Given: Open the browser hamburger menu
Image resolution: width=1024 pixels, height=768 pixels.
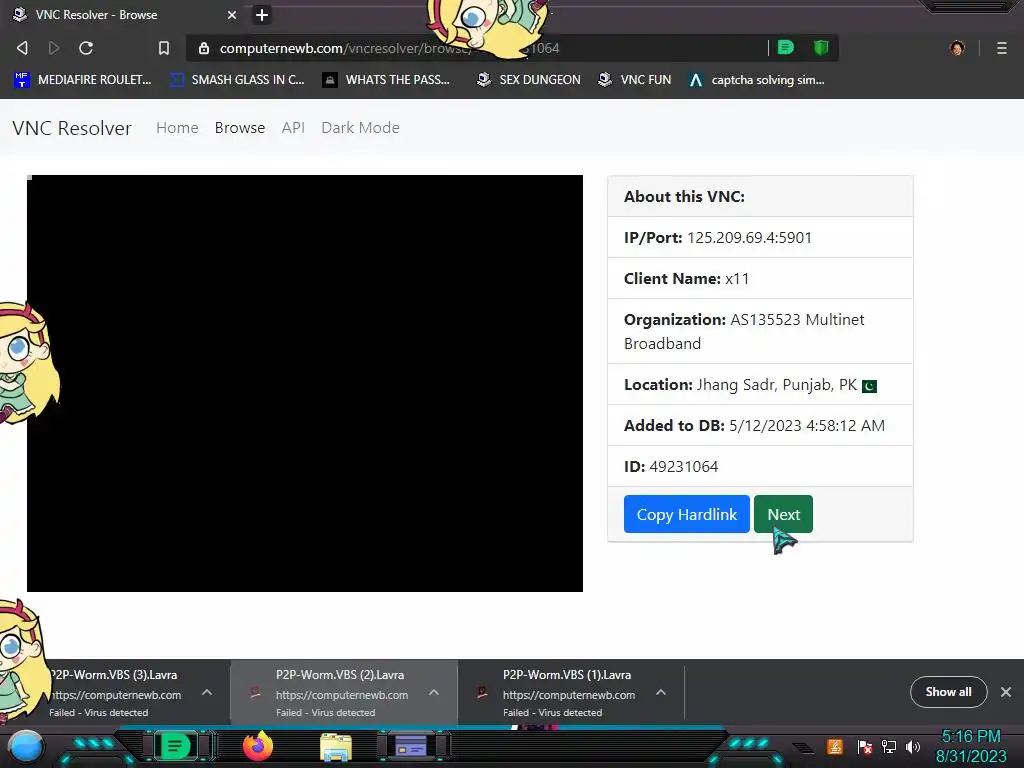Looking at the screenshot, I should [1002, 48].
